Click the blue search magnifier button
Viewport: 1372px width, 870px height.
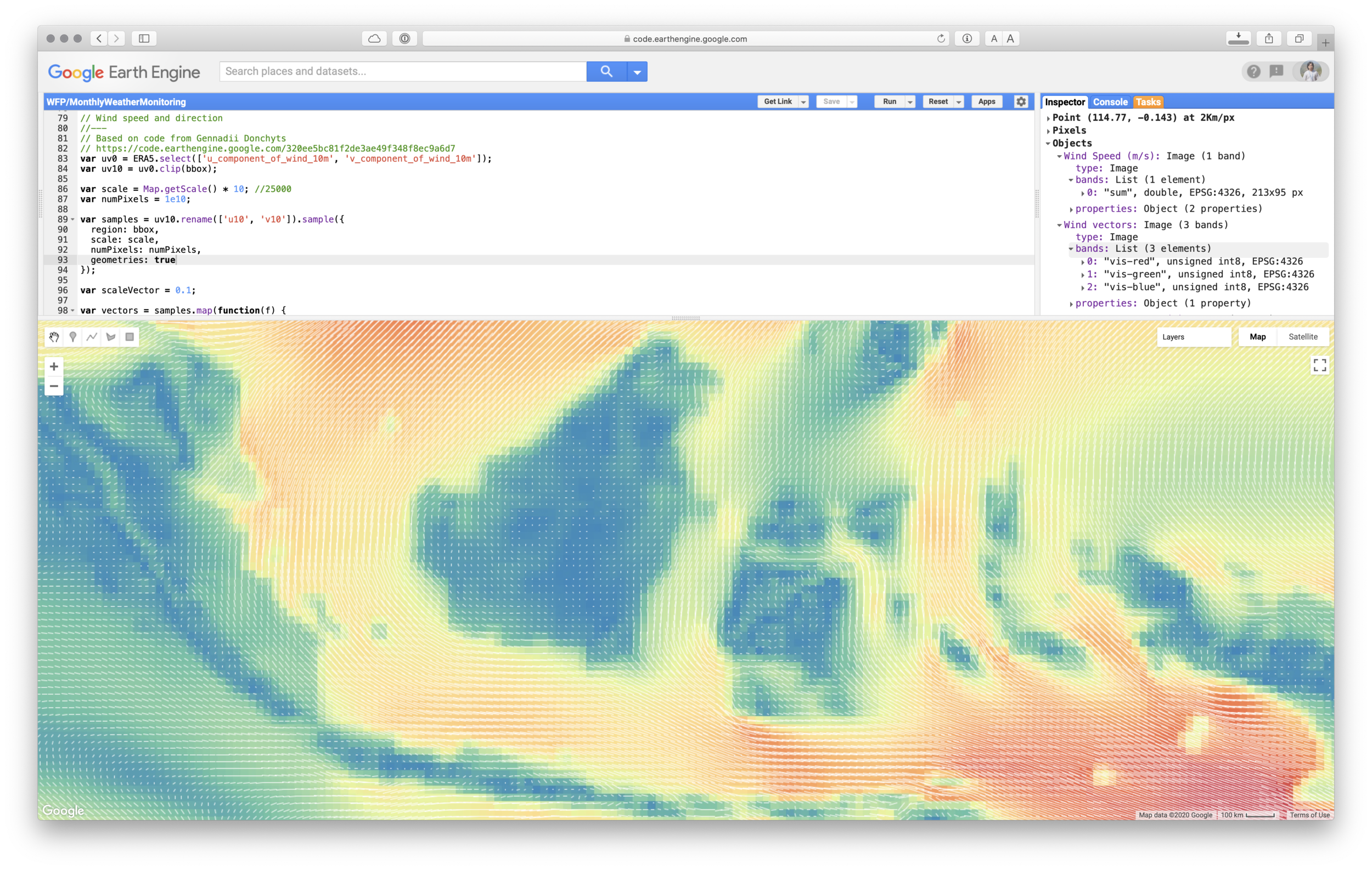point(606,72)
